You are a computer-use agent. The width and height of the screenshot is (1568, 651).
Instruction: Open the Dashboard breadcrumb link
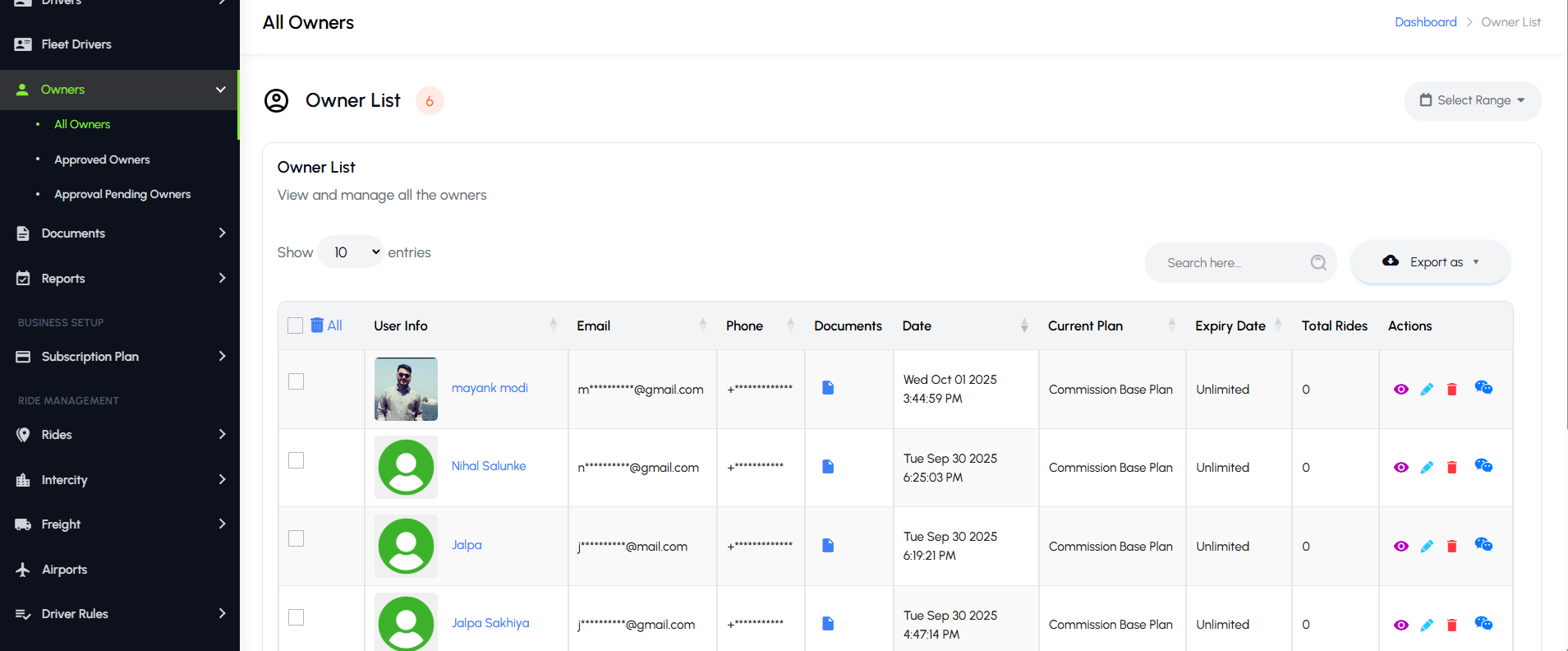pyautogui.click(x=1425, y=22)
